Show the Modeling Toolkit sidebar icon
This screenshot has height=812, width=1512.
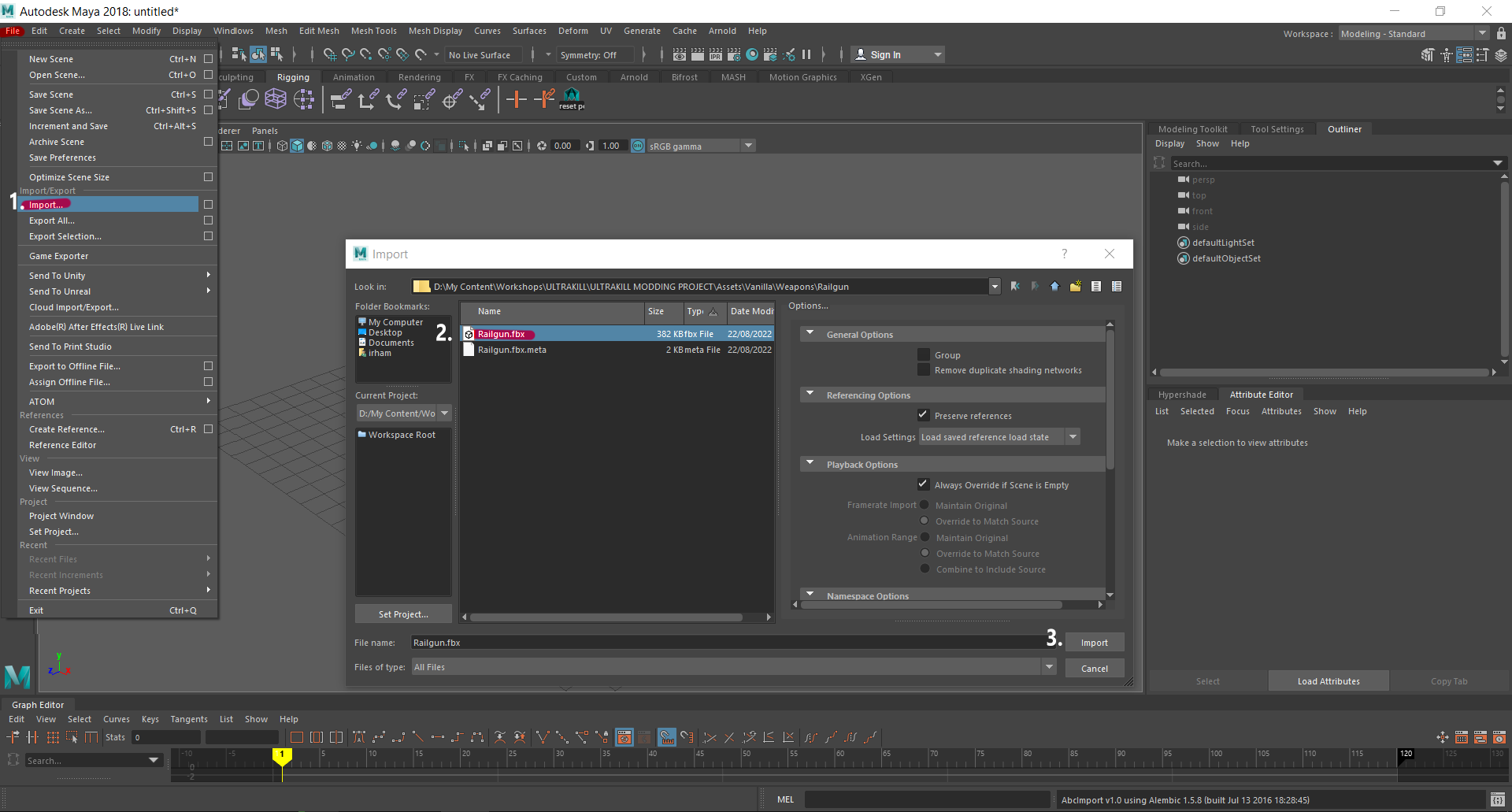click(1428, 55)
